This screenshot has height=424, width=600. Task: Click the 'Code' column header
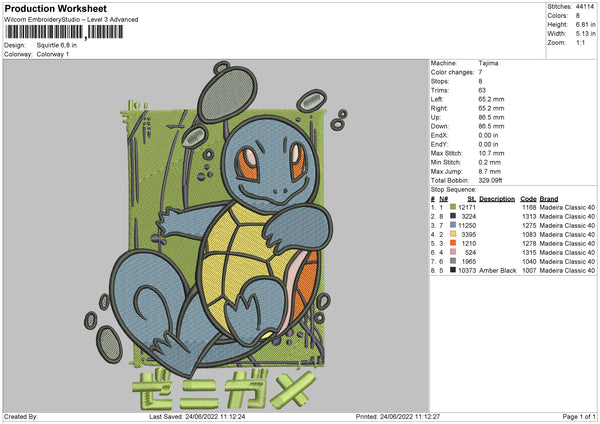coord(528,199)
